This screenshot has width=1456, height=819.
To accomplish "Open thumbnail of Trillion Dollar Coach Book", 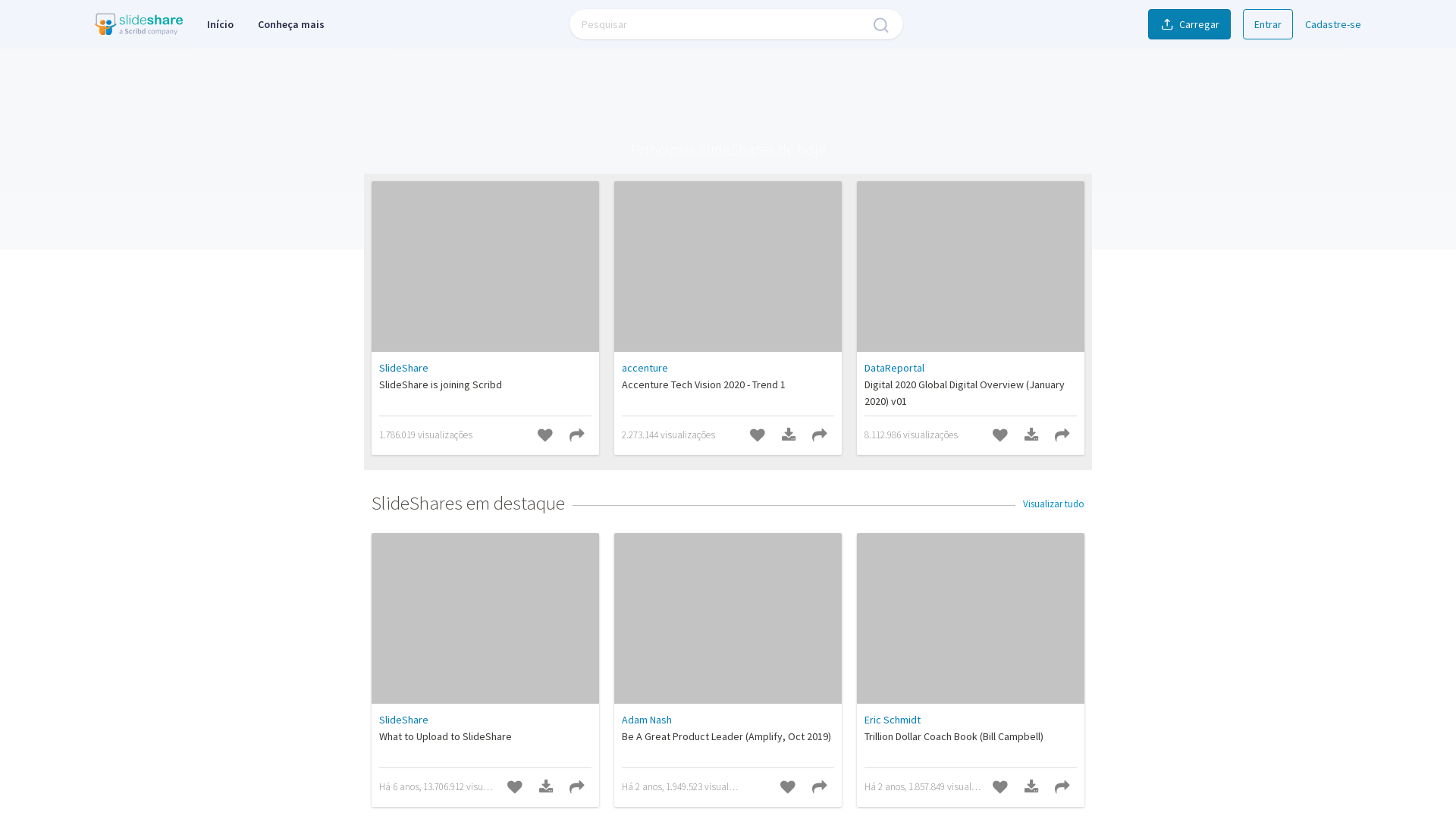I will tap(971, 618).
